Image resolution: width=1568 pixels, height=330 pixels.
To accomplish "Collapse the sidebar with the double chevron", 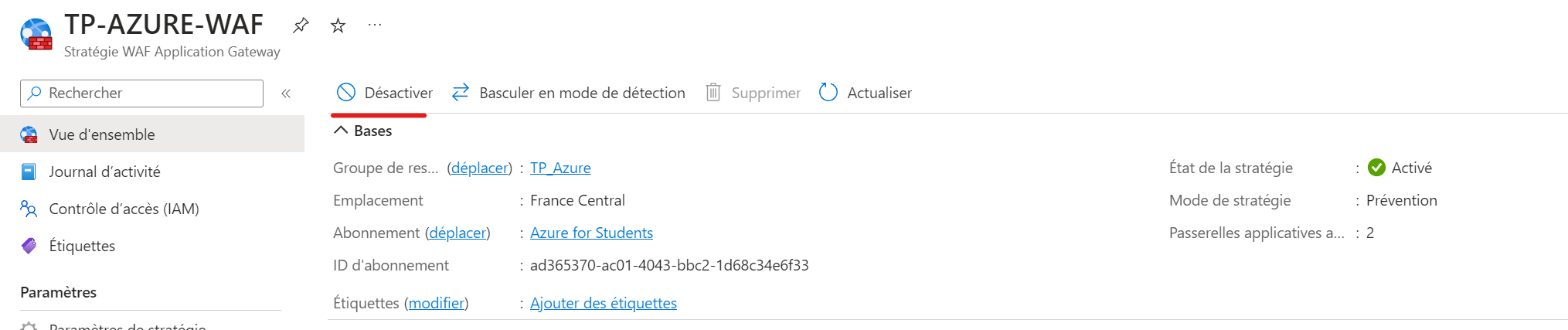I will coord(286,94).
